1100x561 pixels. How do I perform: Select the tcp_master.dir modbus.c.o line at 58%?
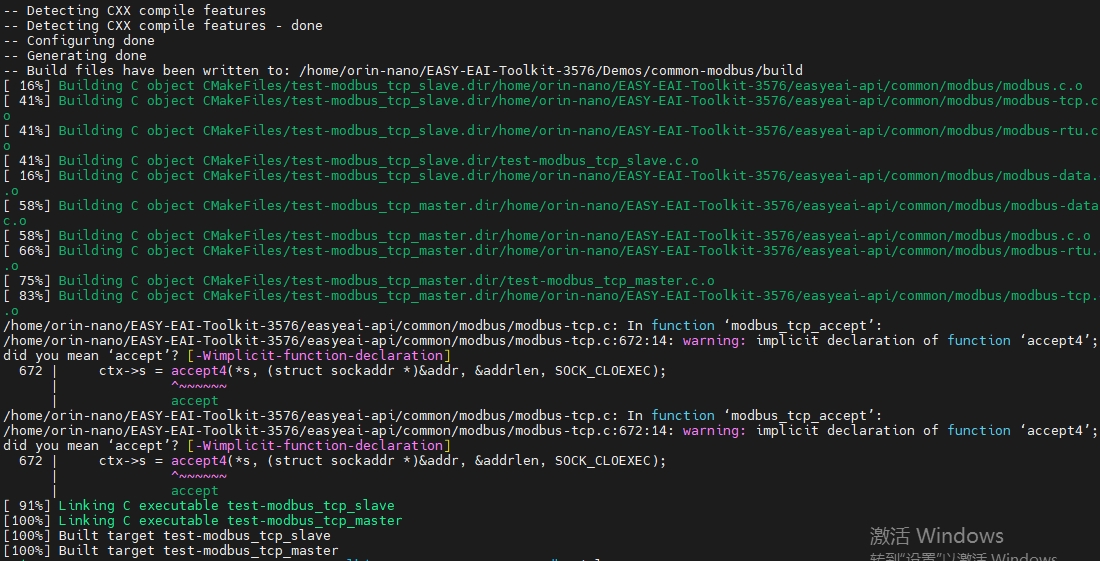coord(546,236)
